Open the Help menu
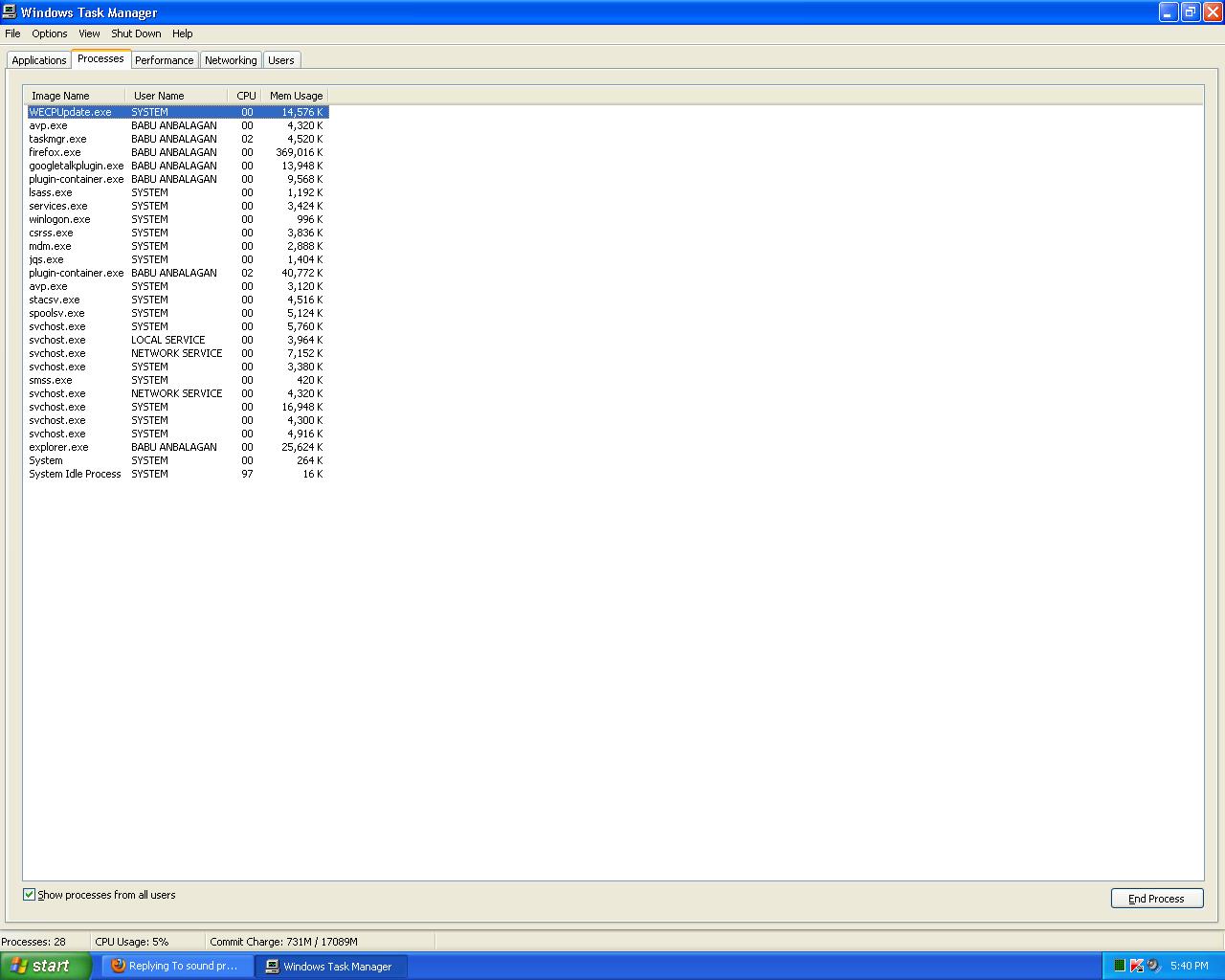Screen dimensions: 1225x980 click(x=182, y=33)
